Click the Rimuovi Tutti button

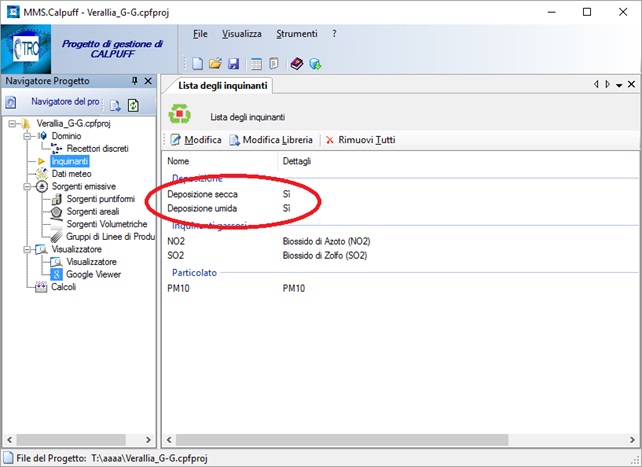click(360, 140)
